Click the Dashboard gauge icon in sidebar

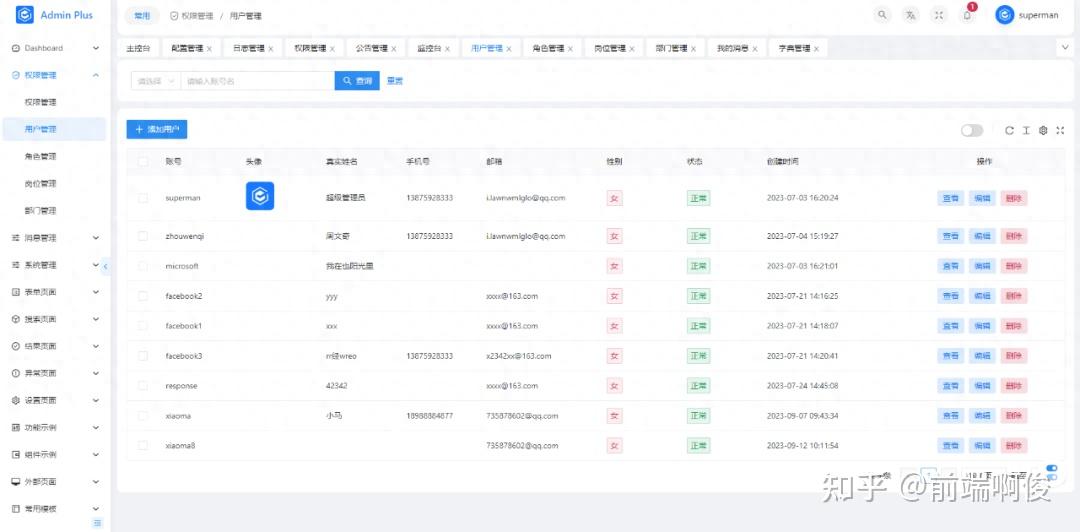pos(16,48)
